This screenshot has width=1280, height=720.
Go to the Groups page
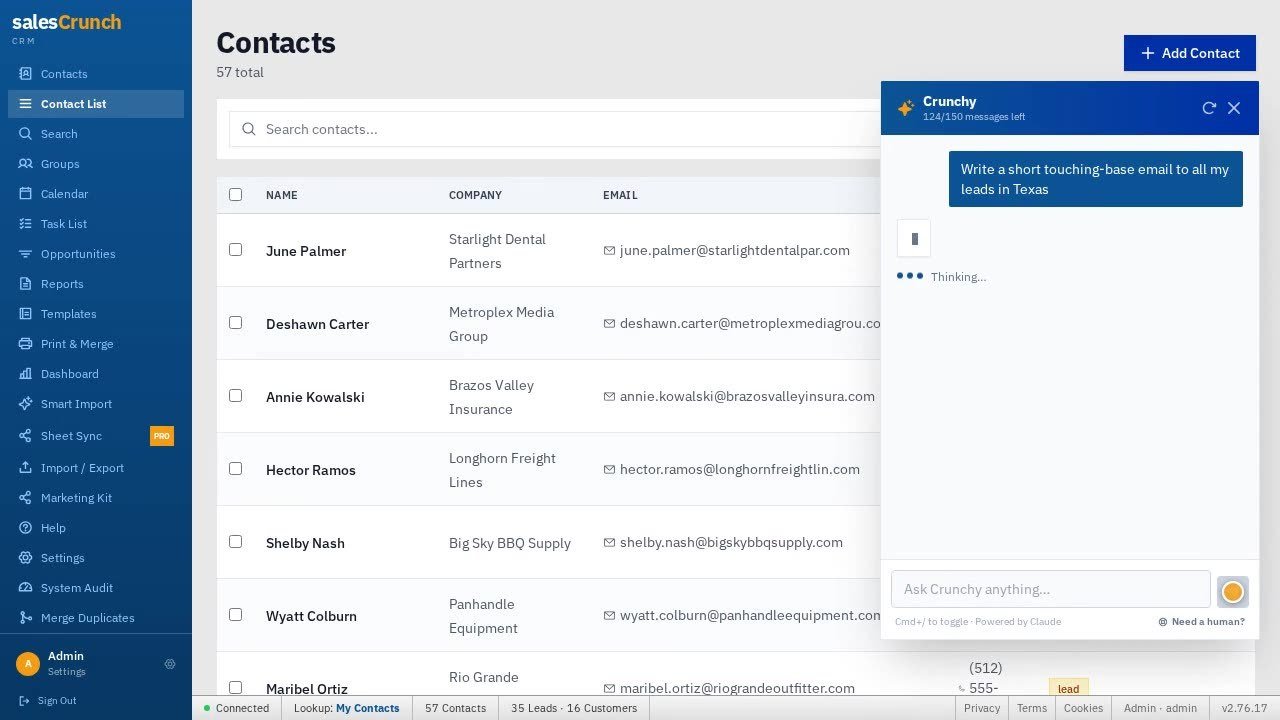coord(96,164)
